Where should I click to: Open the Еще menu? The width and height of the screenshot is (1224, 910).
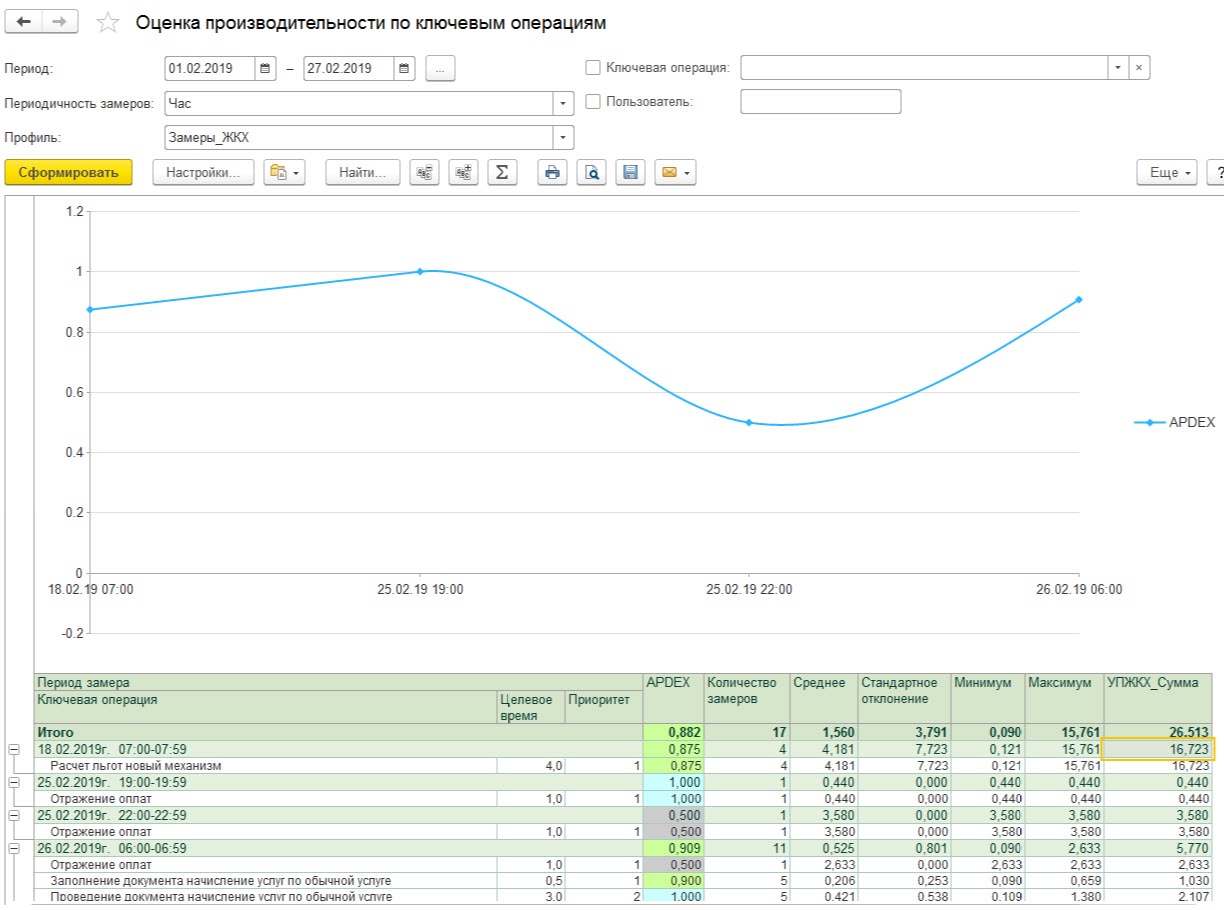click(x=1166, y=173)
